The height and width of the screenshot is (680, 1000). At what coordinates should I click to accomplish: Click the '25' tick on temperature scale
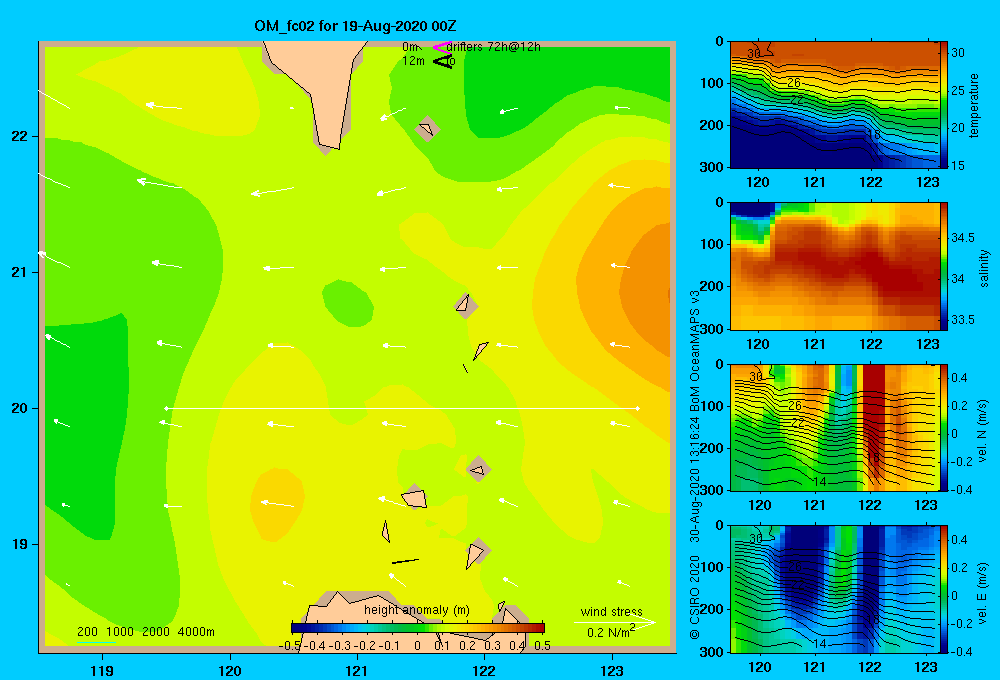point(958,91)
